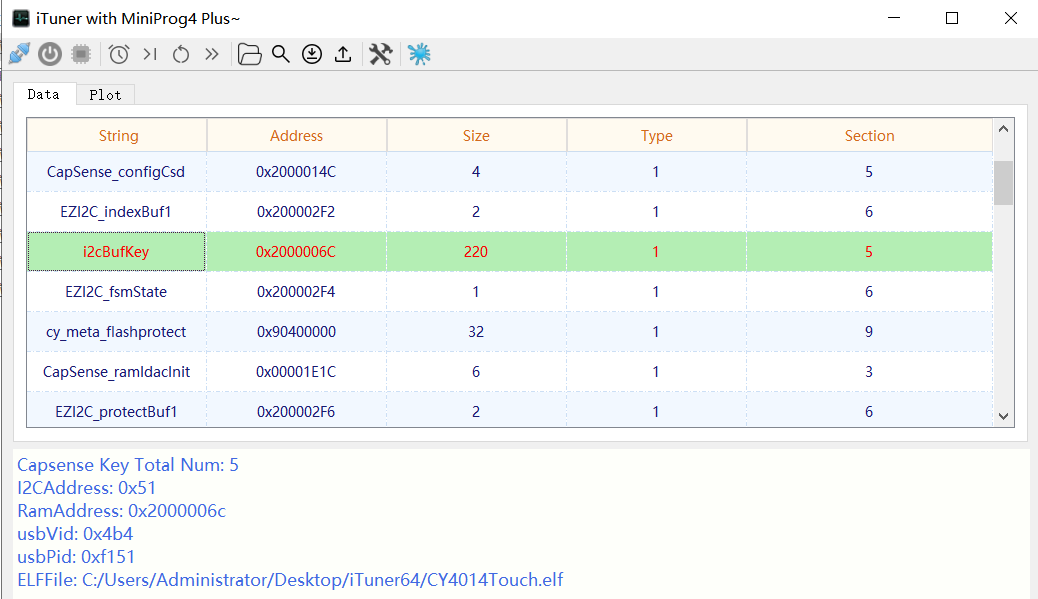Select the EZI2C_indexBuf1 string cell
Image resolution: width=1038 pixels, height=599 pixels.
117,212
